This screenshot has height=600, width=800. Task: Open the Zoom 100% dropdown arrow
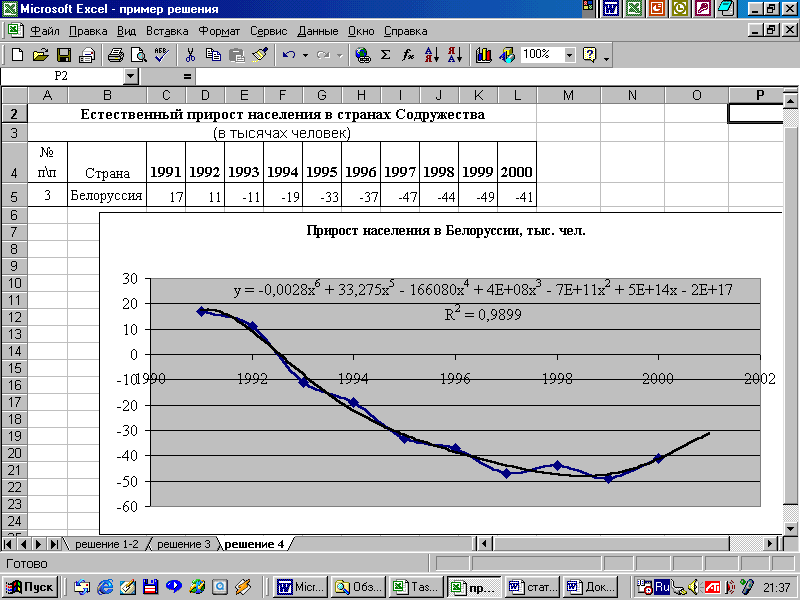(570, 55)
